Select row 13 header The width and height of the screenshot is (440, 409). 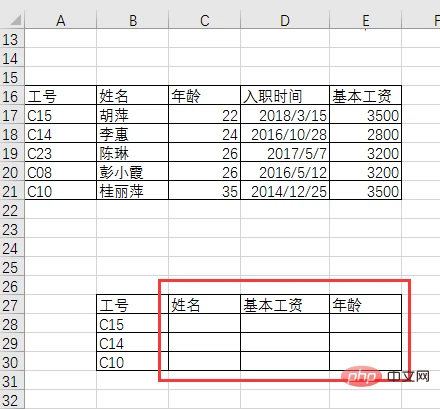point(12,39)
